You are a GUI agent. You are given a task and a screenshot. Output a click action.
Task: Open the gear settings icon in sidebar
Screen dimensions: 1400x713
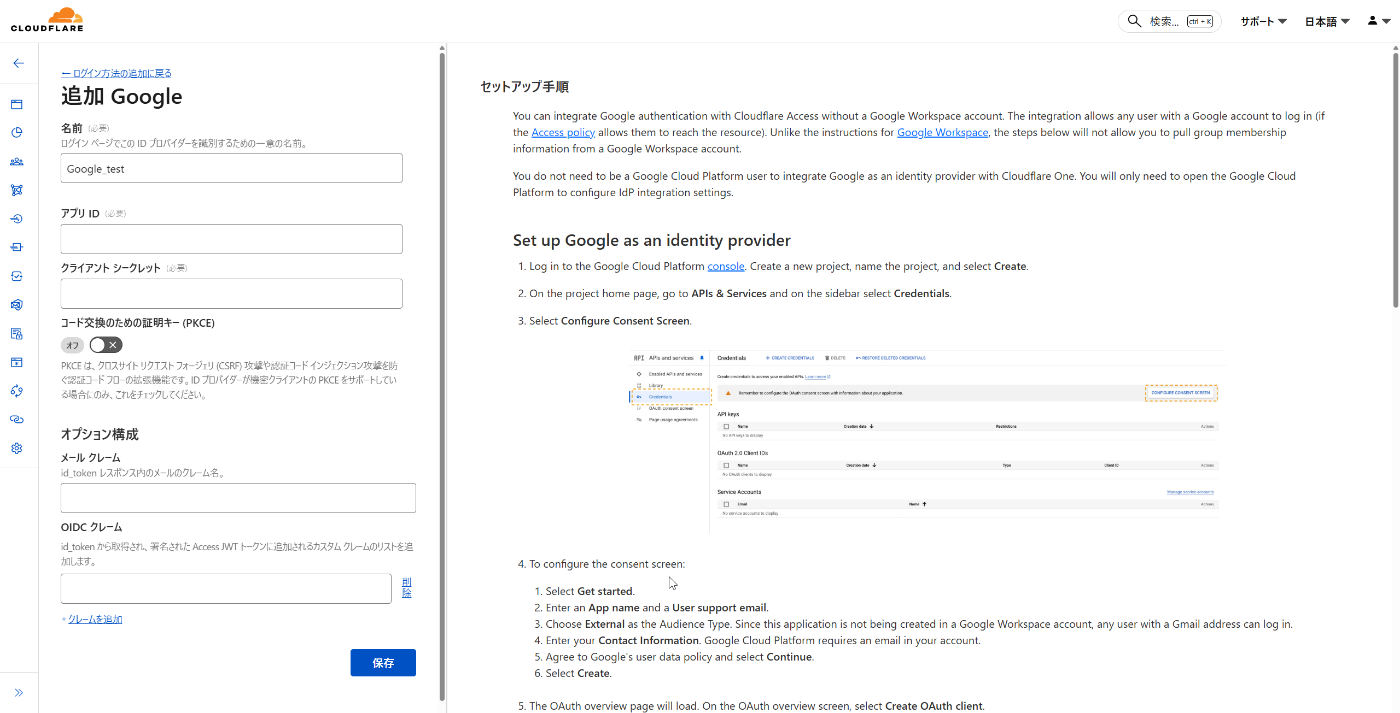tap(17, 448)
